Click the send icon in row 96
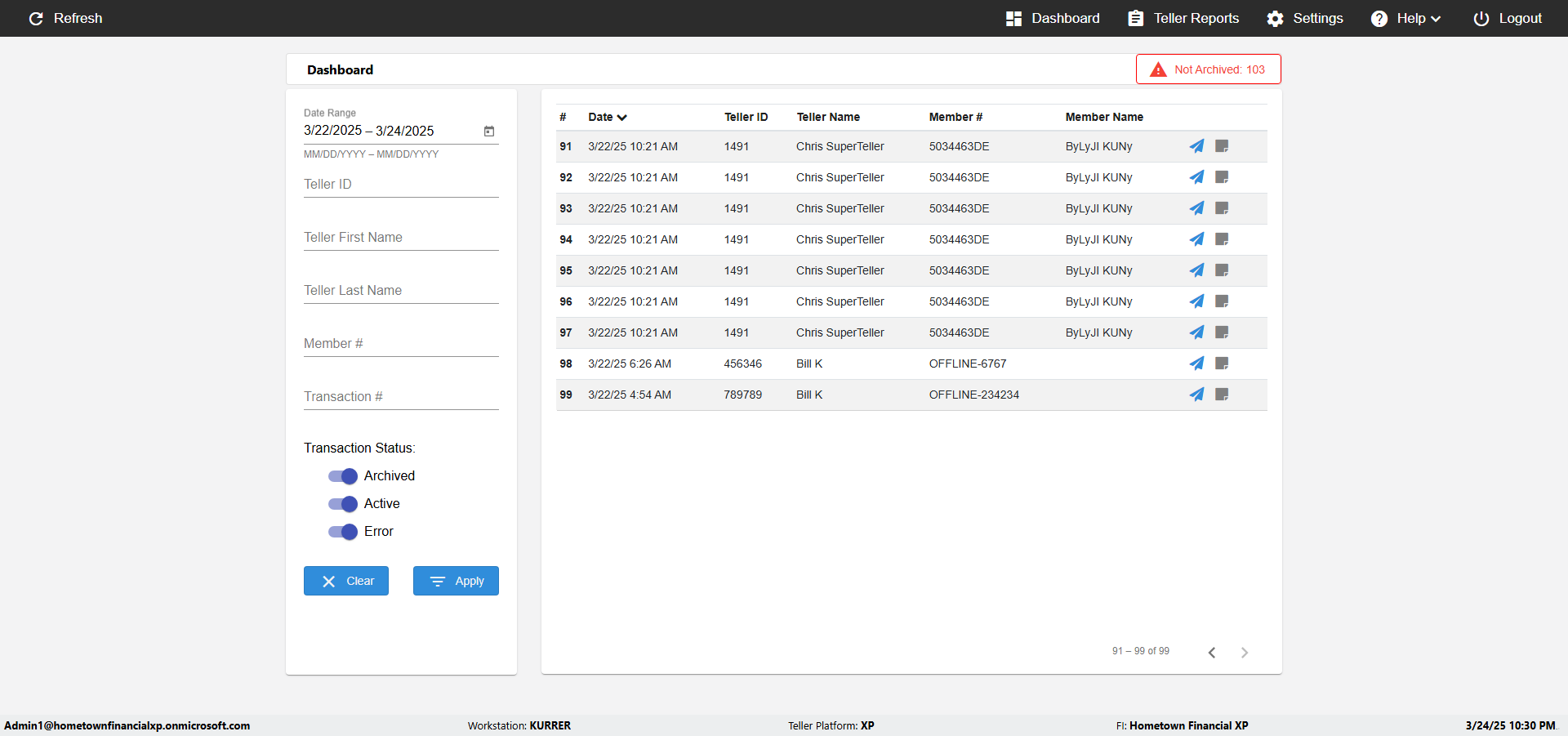Image resolution: width=1568 pixels, height=736 pixels. tap(1196, 301)
